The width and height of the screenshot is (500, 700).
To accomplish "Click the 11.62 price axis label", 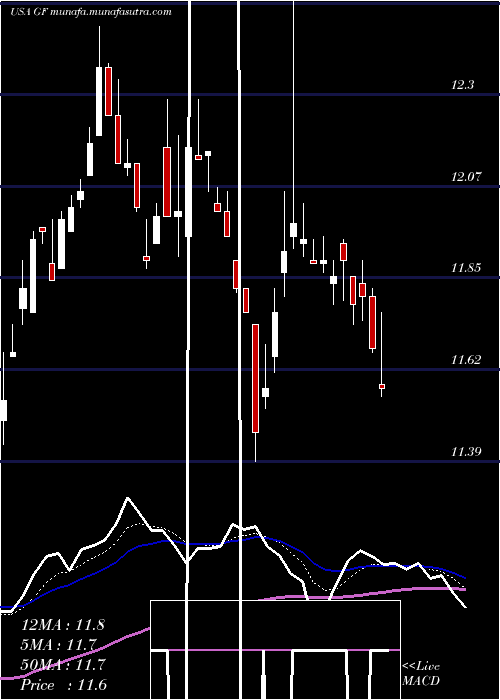I will 467,360.
